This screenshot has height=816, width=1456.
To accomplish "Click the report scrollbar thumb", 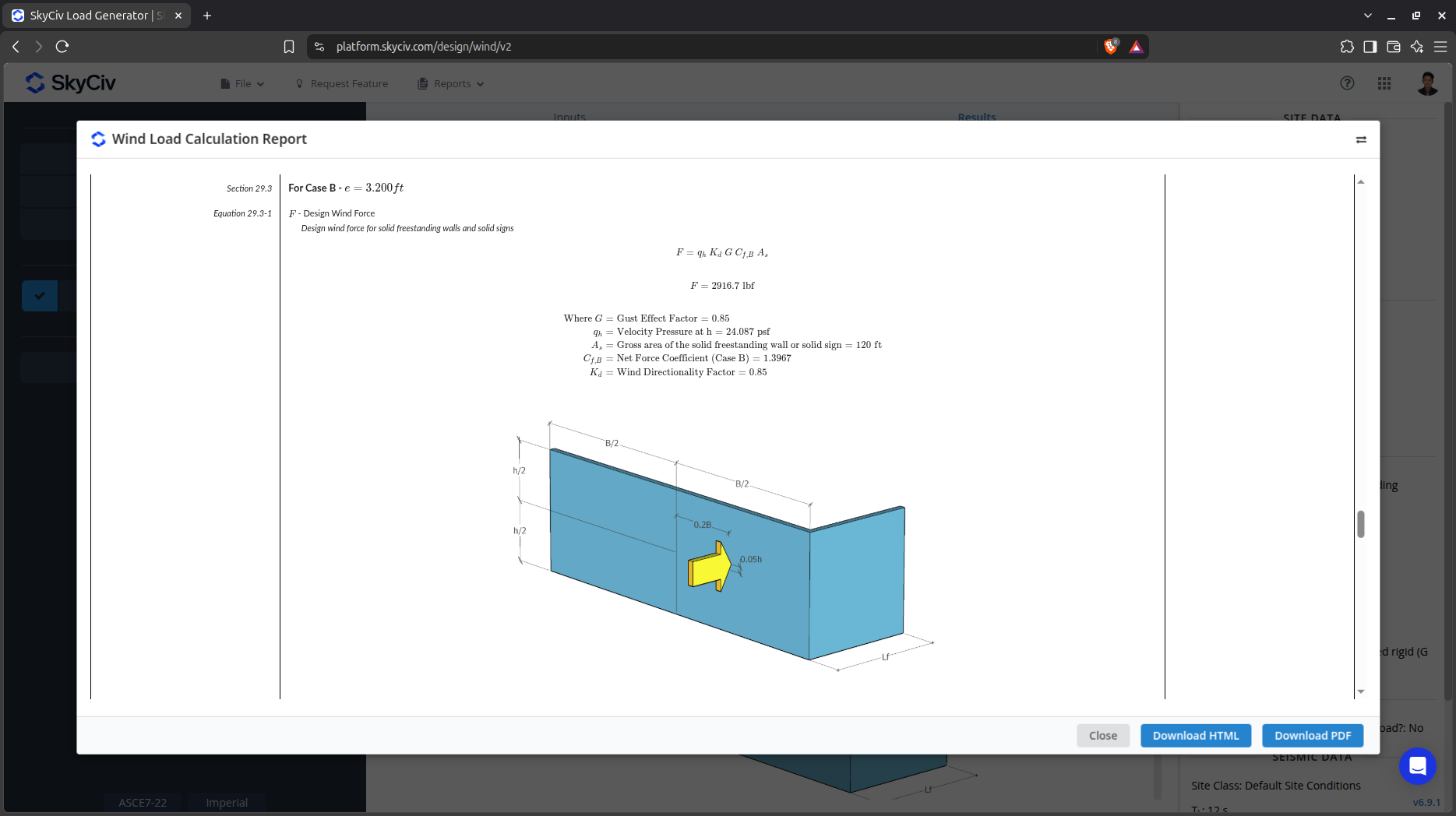I will click(x=1361, y=524).
